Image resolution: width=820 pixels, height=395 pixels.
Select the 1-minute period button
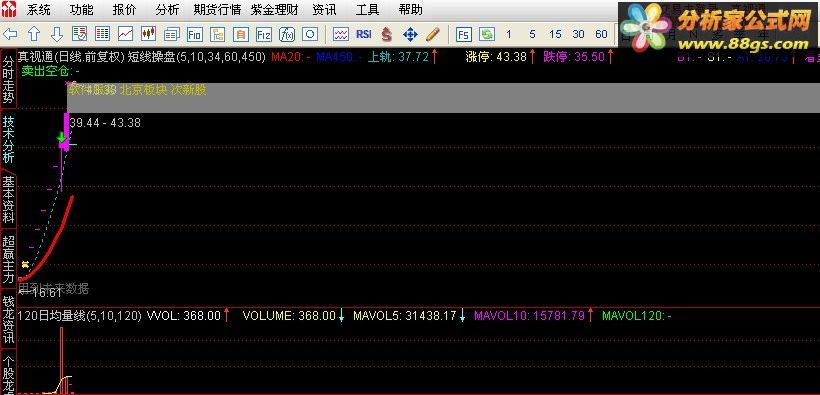click(x=509, y=35)
